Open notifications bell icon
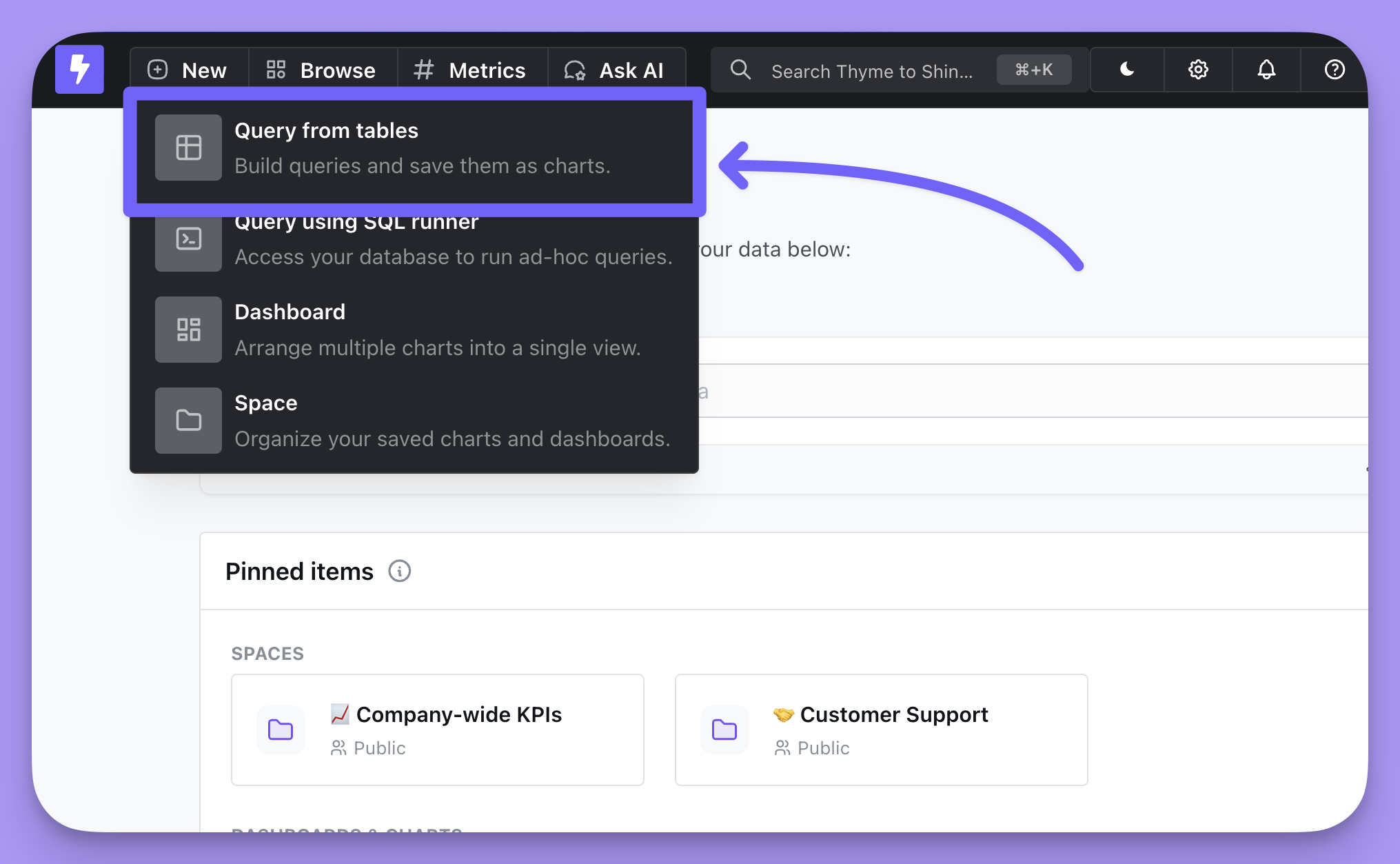 point(1266,69)
